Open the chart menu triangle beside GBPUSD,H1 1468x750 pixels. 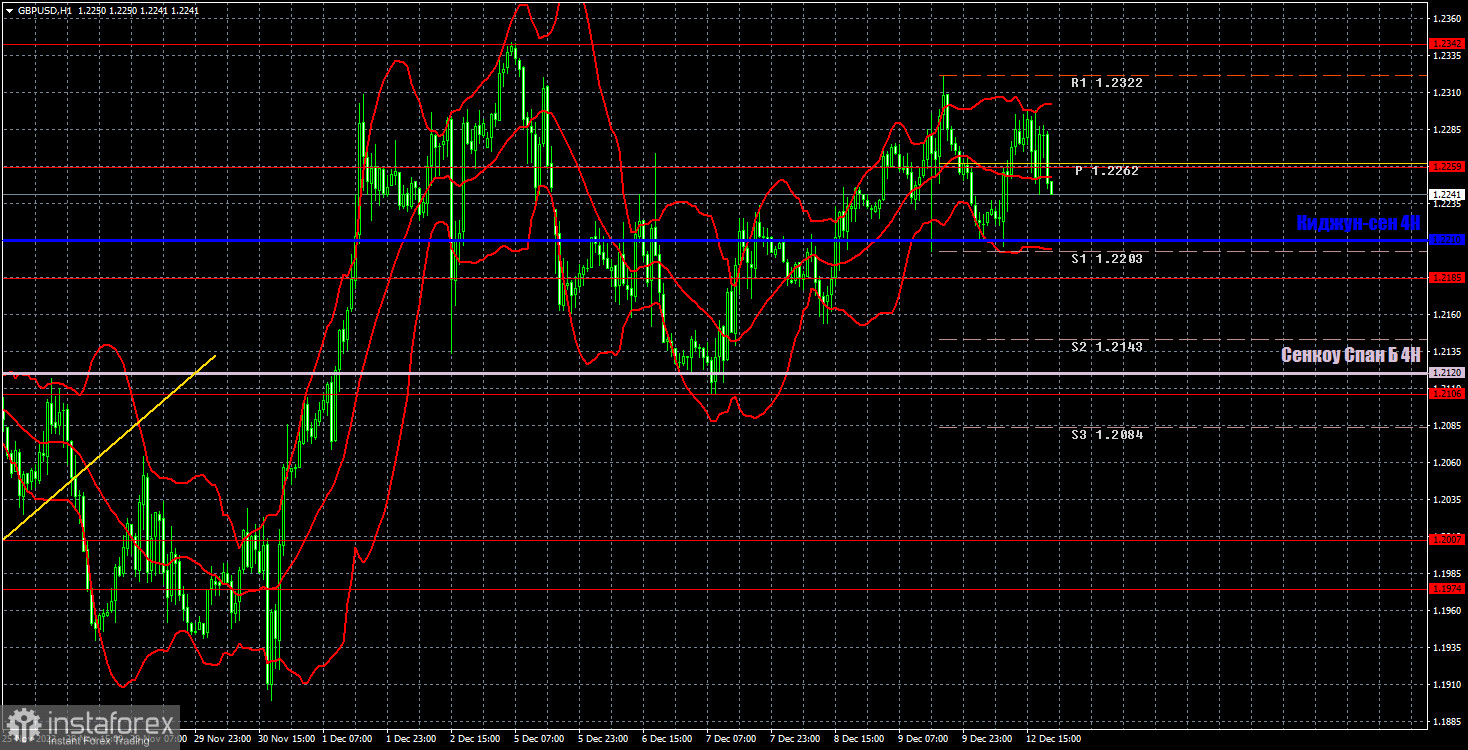(9, 9)
